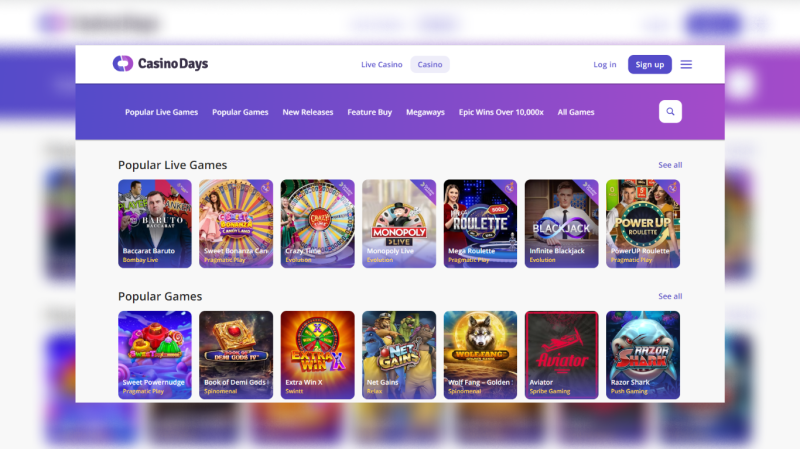Switch to Live Casino tab
800x449 pixels.
(x=381, y=64)
